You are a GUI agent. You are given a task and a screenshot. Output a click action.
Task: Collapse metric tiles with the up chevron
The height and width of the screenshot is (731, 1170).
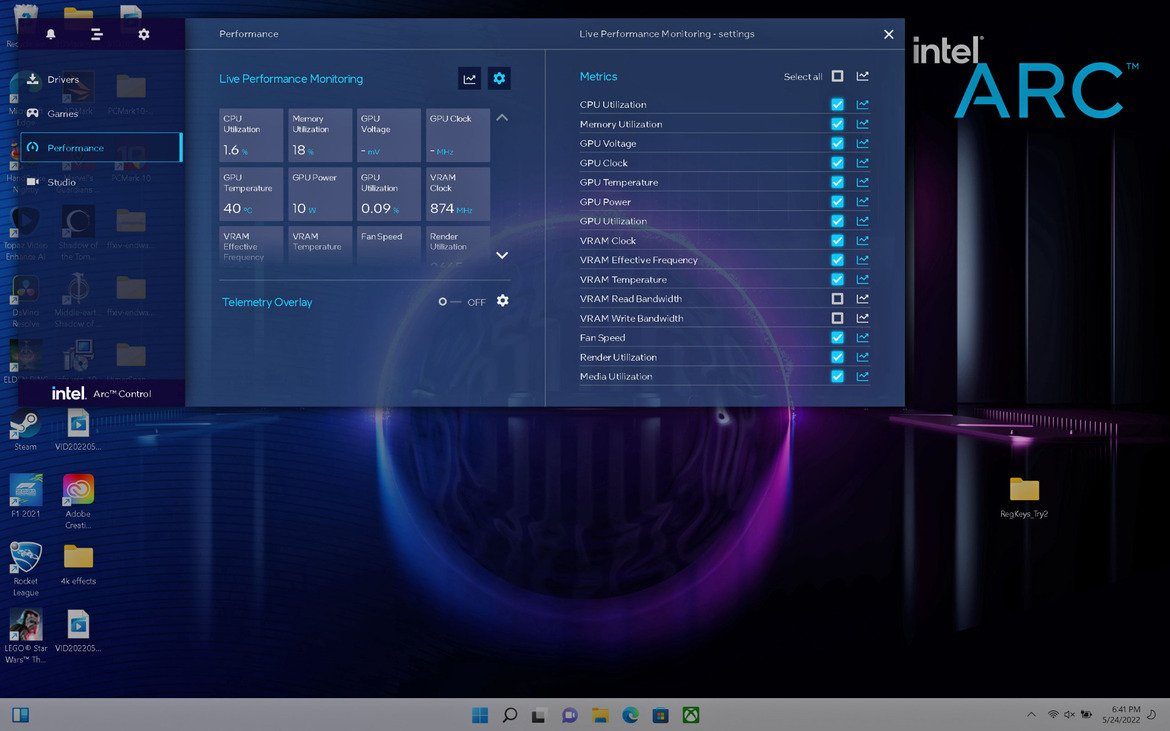pyautogui.click(x=502, y=118)
